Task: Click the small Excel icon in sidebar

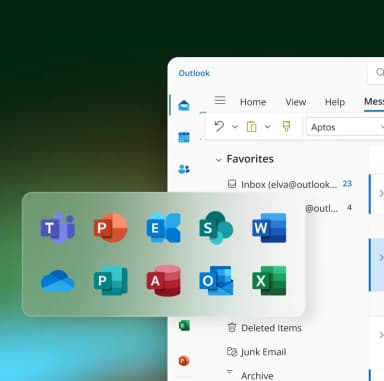Action: tap(184, 325)
